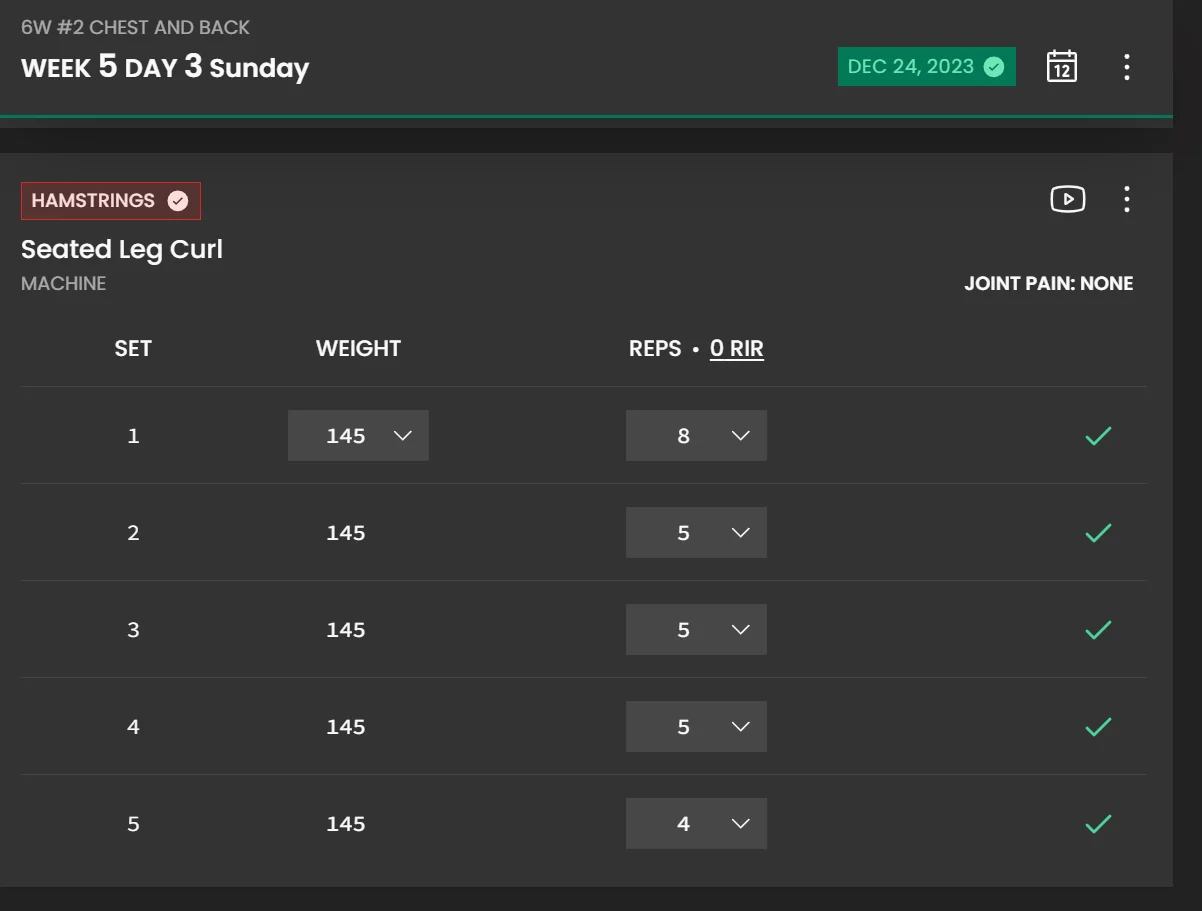This screenshot has height=911, width=1202.
Task: Open set 1 weight dropdown
Action: (x=358, y=436)
